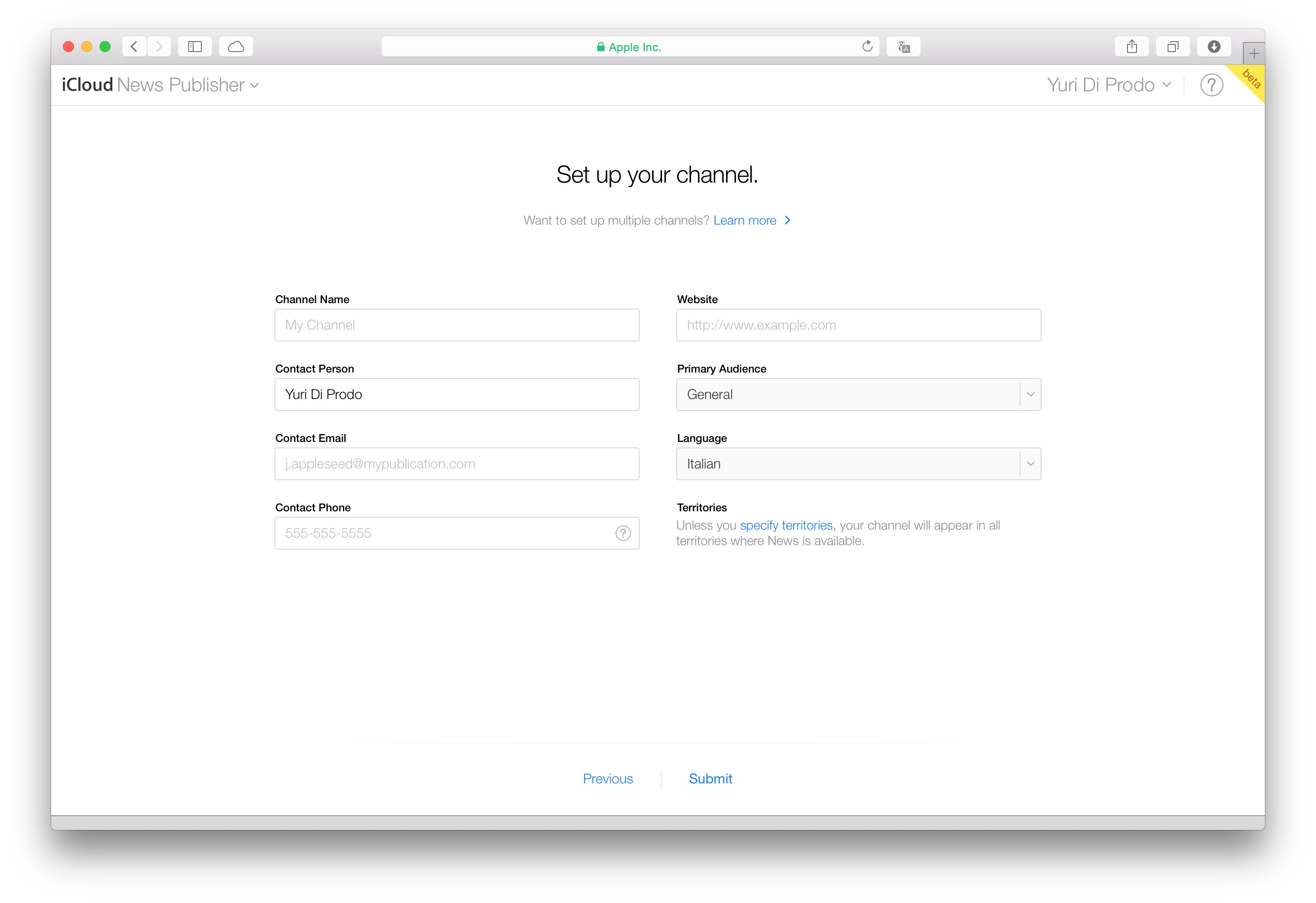Click the help question mark in the header
Viewport: 1316px width, 903px height.
tap(1211, 85)
